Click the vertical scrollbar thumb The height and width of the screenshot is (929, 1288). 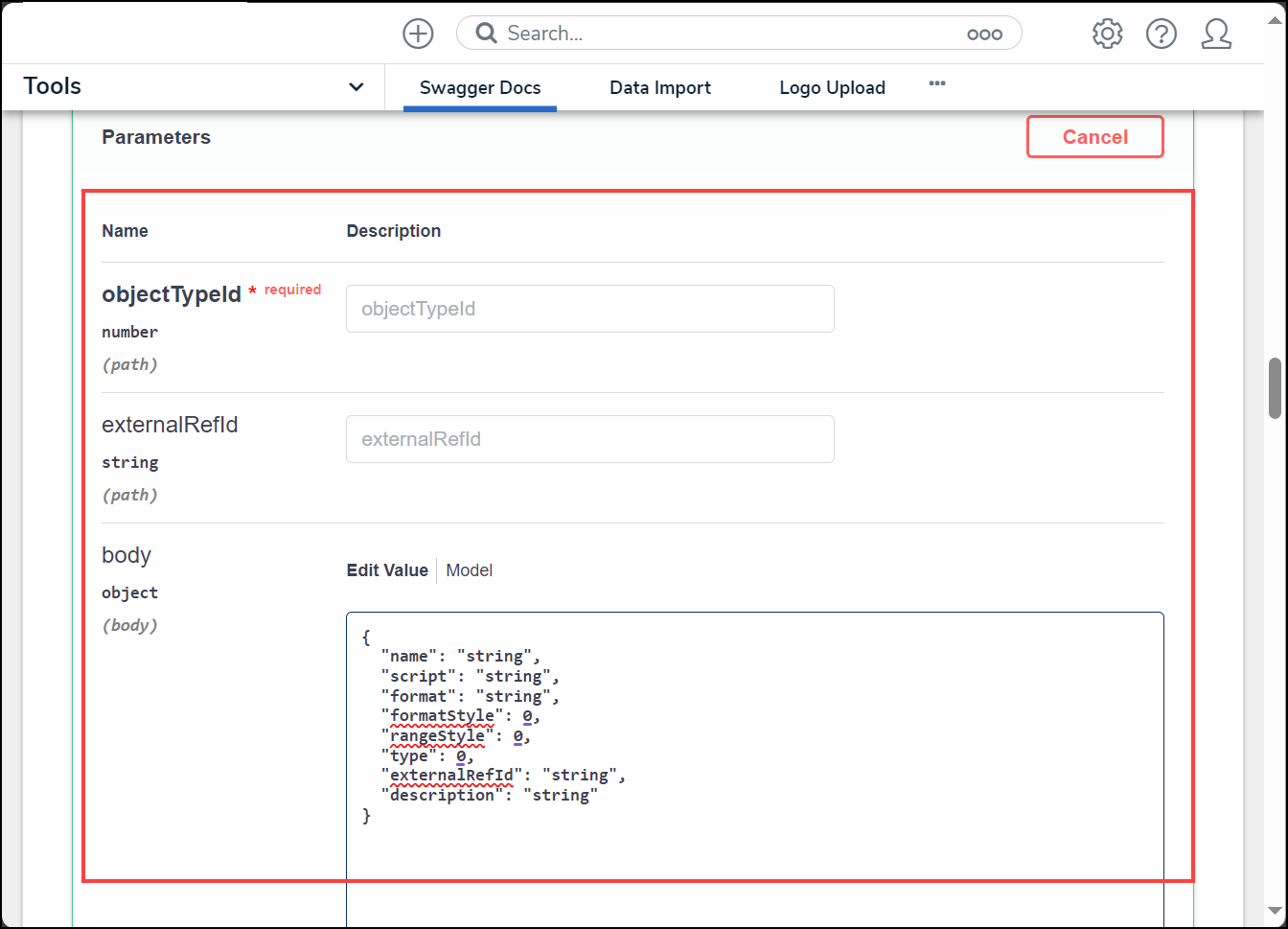coord(1275,388)
